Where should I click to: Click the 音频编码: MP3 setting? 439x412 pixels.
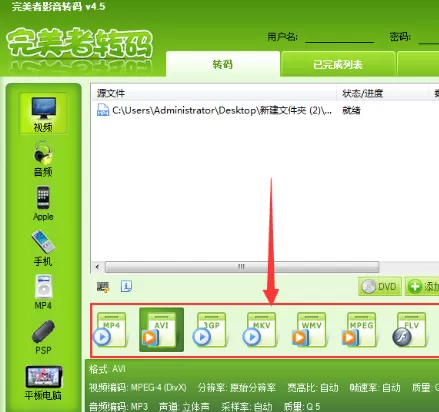click(118, 407)
